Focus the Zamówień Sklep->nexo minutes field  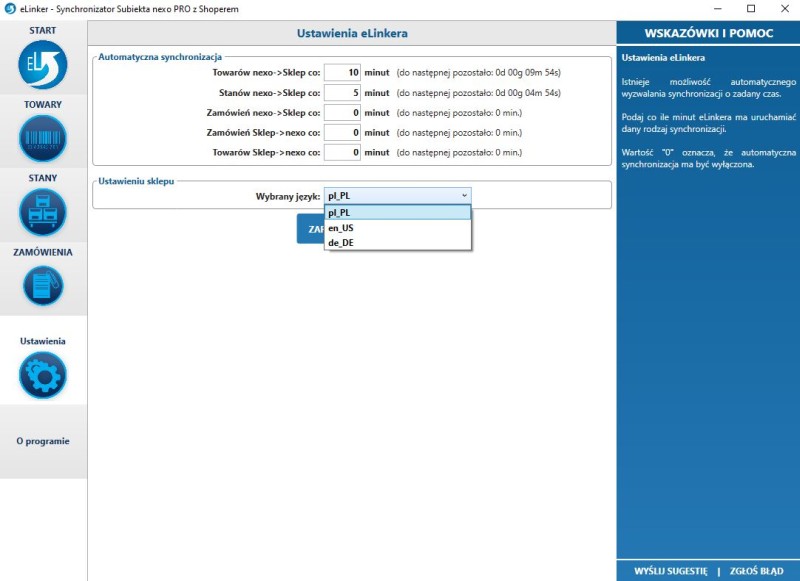342,132
